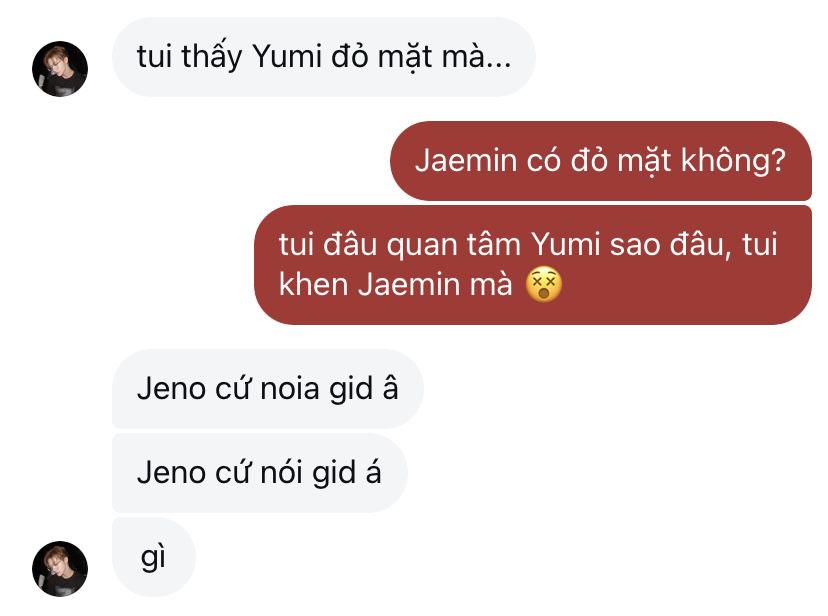Click "Jaemin" in the red question bubble
The image size is (828, 616).
466,160
